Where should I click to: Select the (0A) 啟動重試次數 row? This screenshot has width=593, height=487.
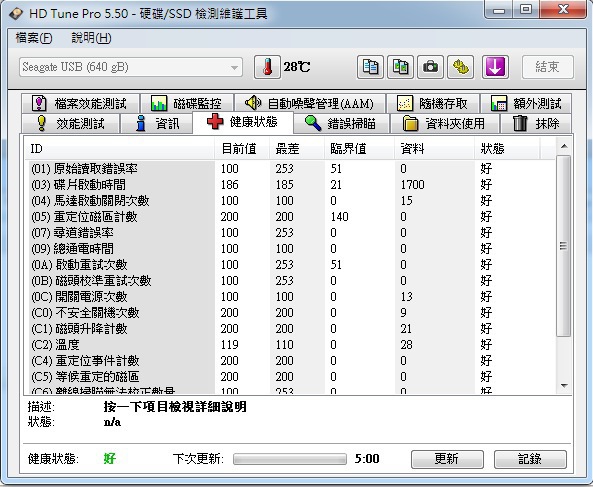click(291, 265)
